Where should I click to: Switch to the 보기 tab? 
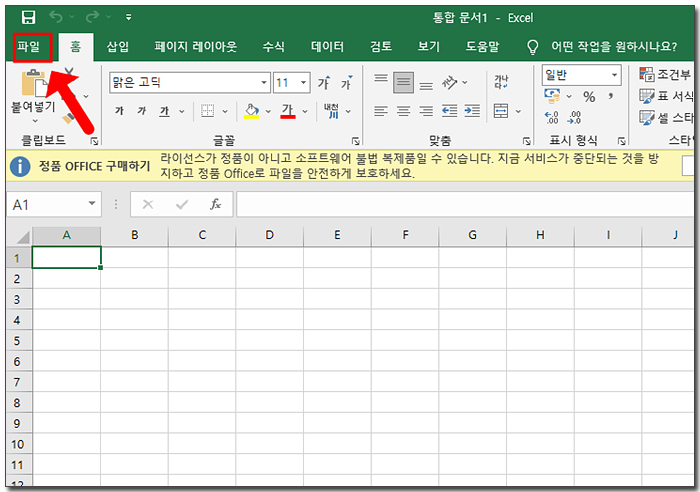[x=429, y=47]
